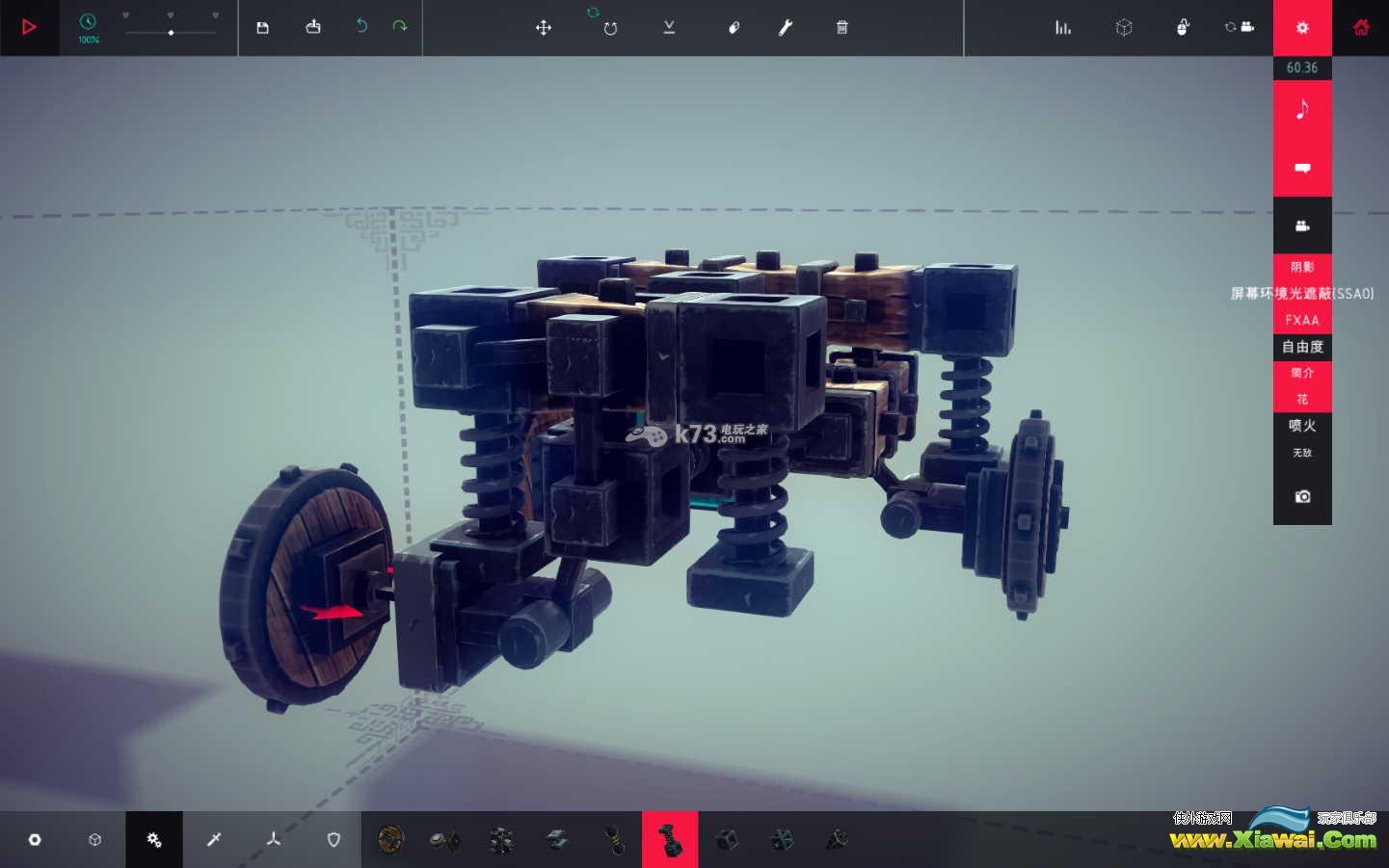Toggle the 自由度 option

[x=1302, y=347]
